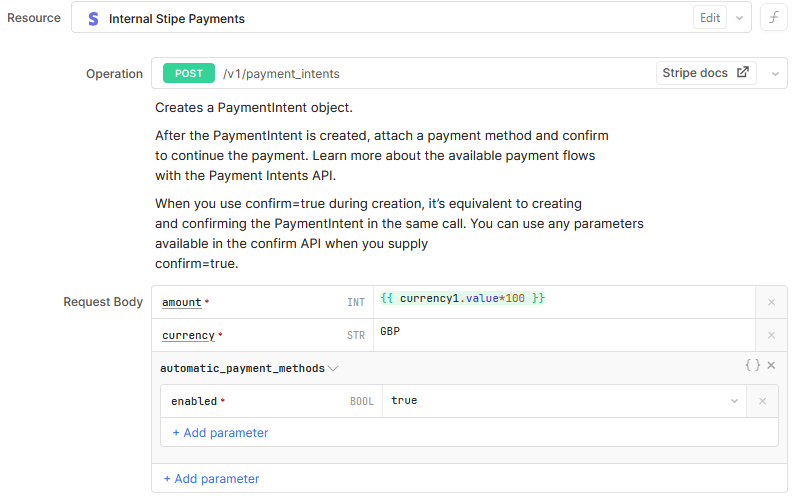The width and height of the screenshot is (798, 501).
Task: Add parameter to the request body
Action: (x=211, y=479)
